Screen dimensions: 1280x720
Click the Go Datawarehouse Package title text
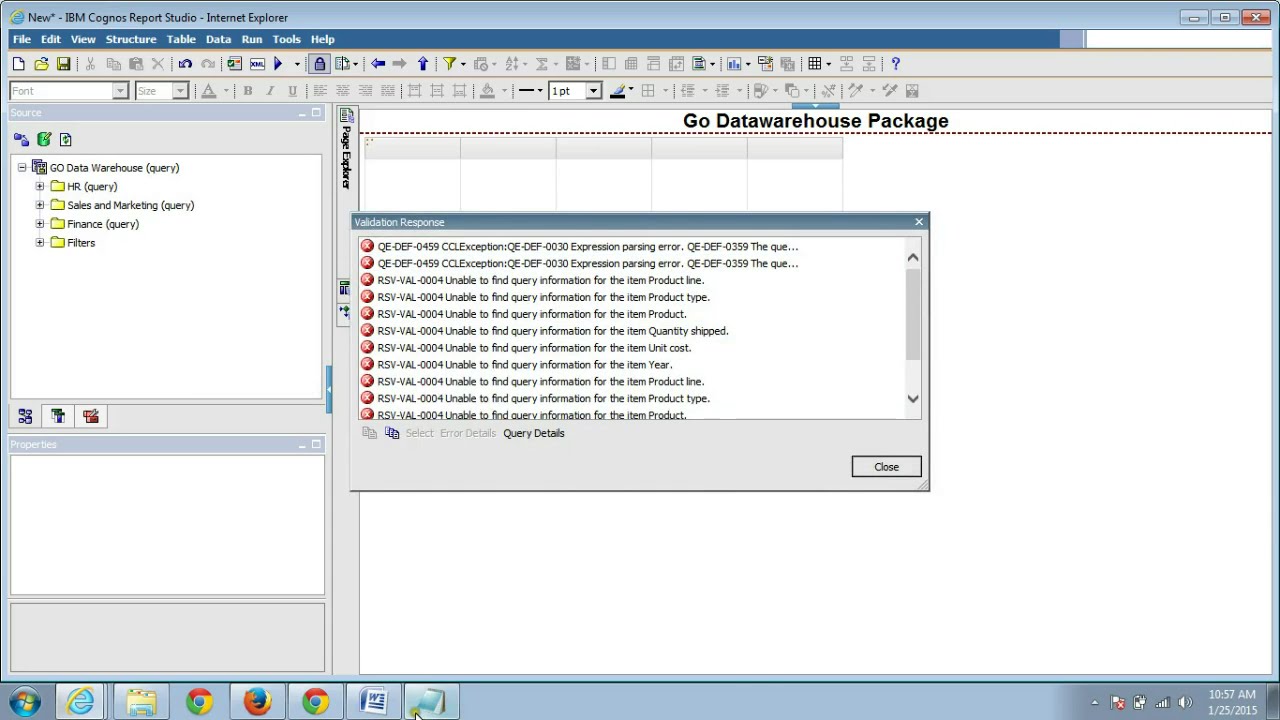pyautogui.click(x=815, y=121)
